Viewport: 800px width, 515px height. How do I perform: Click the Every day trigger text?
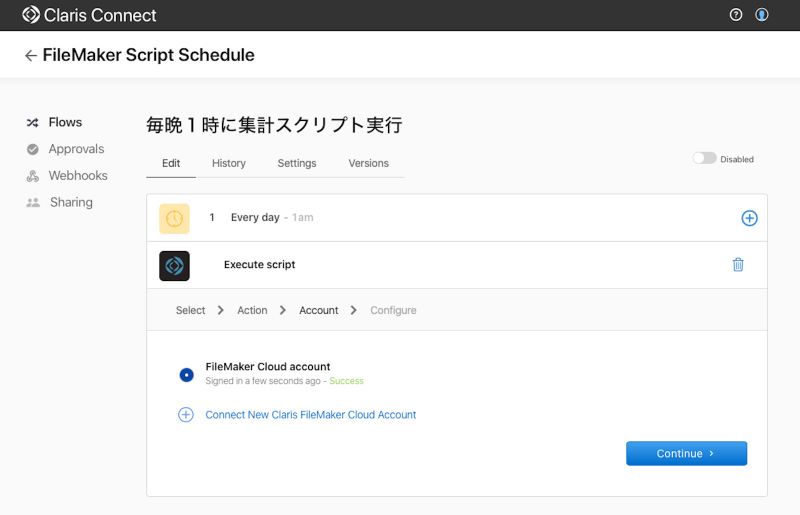click(x=255, y=217)
